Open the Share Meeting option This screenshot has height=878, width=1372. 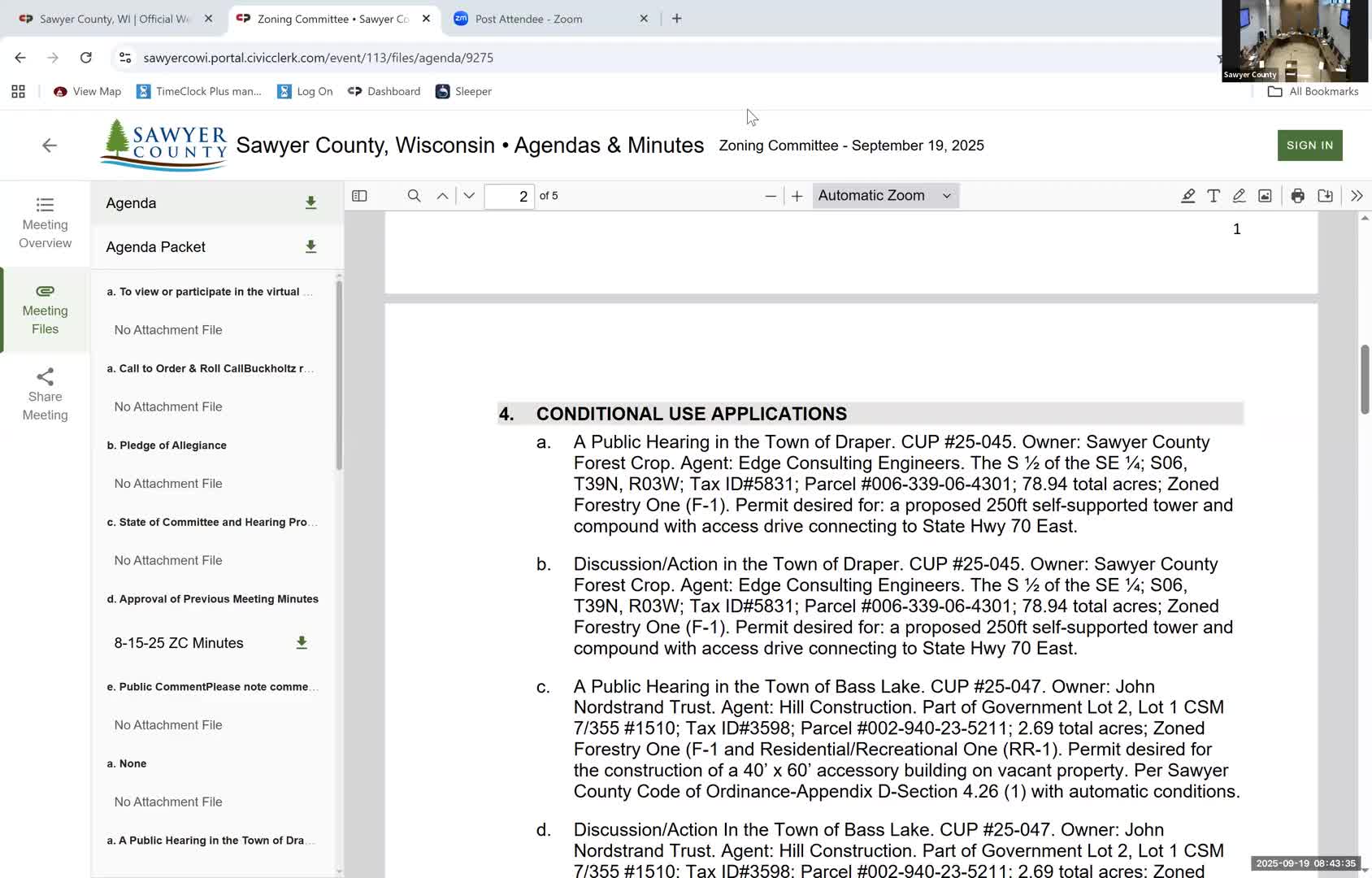[x=46, y=395]
